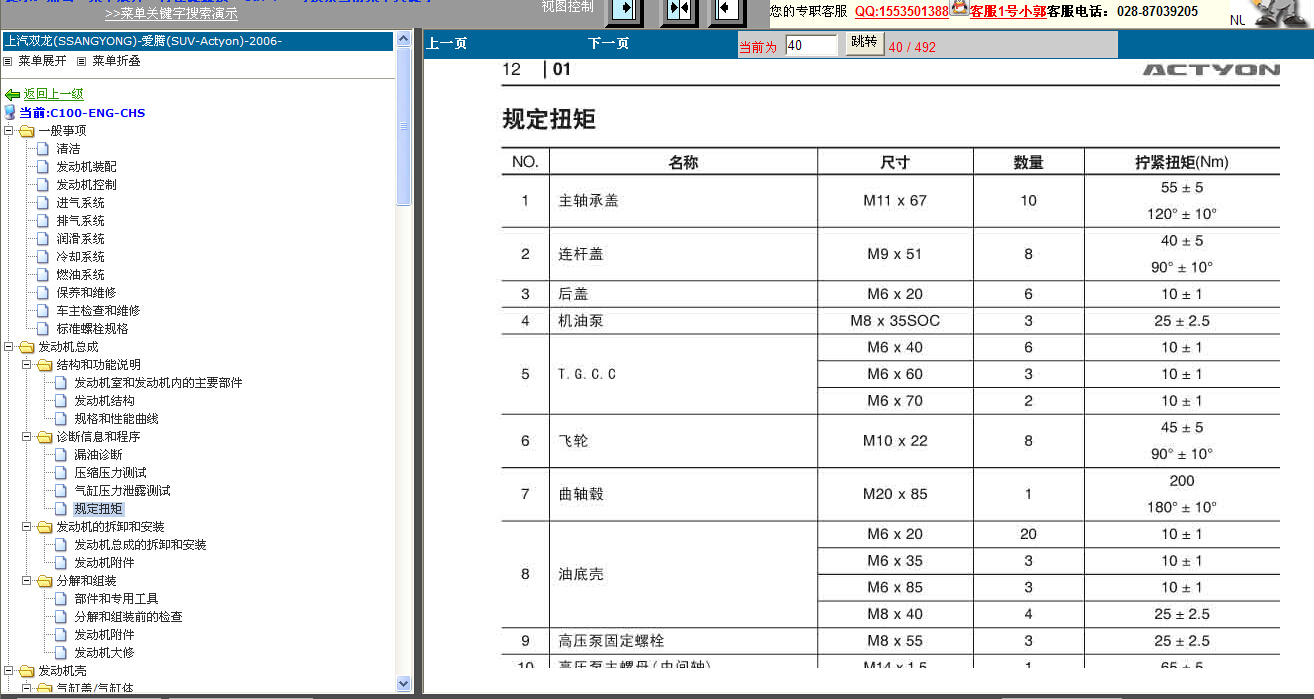The height and width of the screenshot is (699, 1314).
Task: Click the tree panel scrollbar down arrow
Action: coord(404,684)
